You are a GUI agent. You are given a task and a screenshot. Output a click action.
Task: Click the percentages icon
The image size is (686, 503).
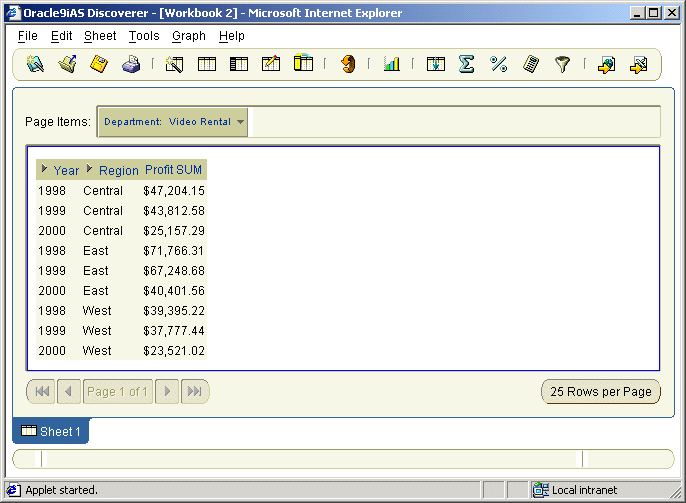pos(498,64)
